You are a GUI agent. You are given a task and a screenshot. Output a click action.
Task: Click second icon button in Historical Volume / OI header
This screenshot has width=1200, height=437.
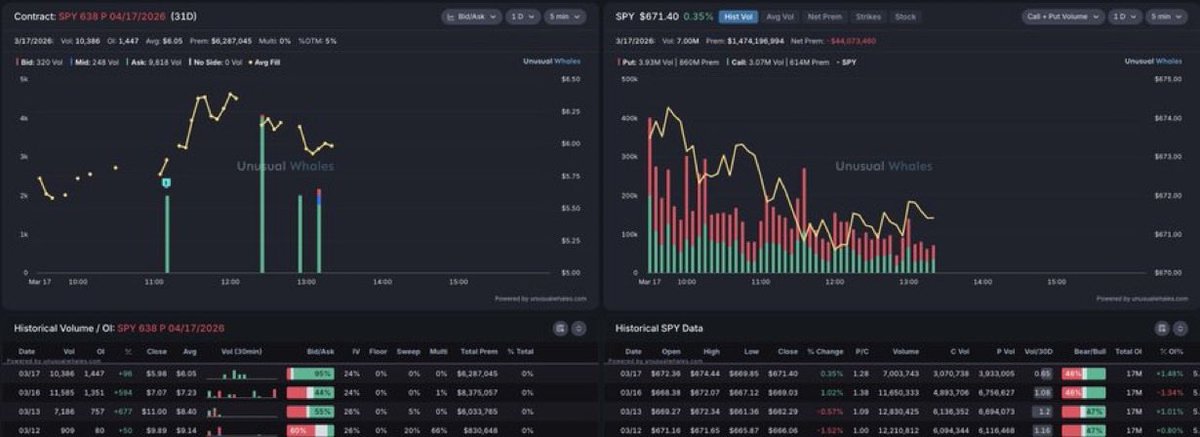pos(579,328)
